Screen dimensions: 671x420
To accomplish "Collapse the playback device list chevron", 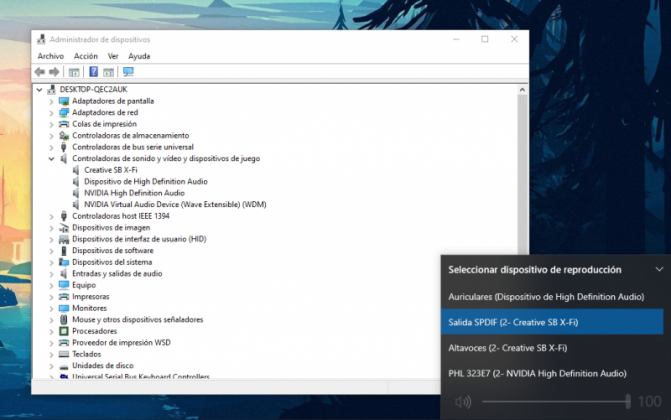I will [658, 269].
